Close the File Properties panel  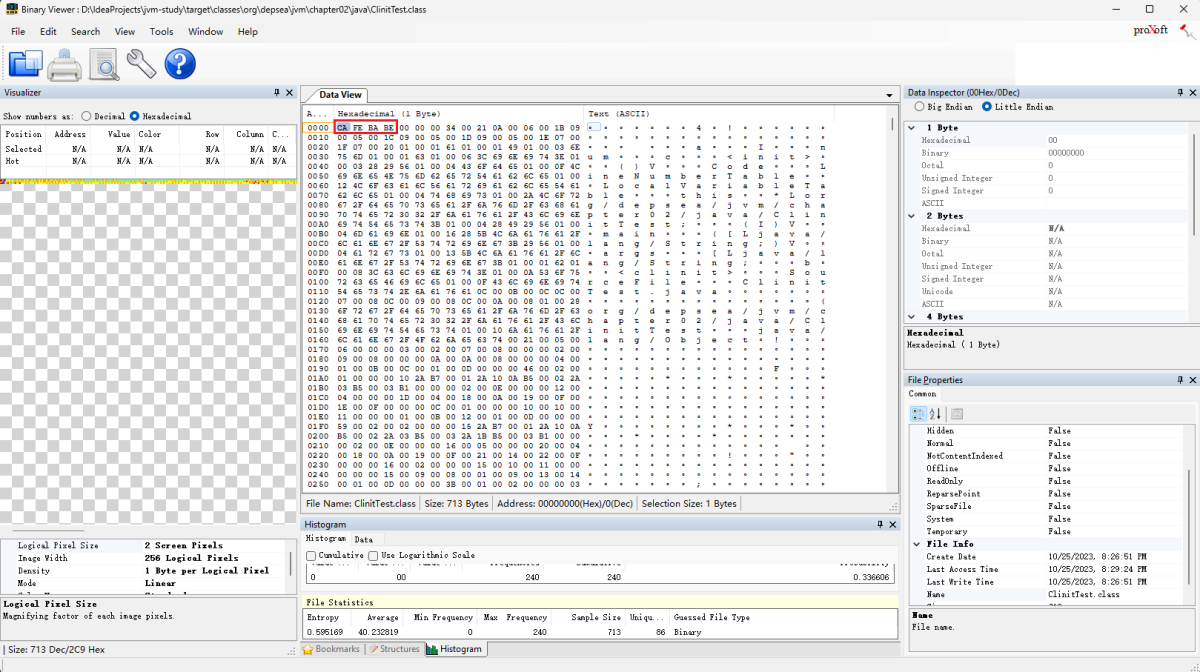pyautogui.click(x=1192, y=380)
